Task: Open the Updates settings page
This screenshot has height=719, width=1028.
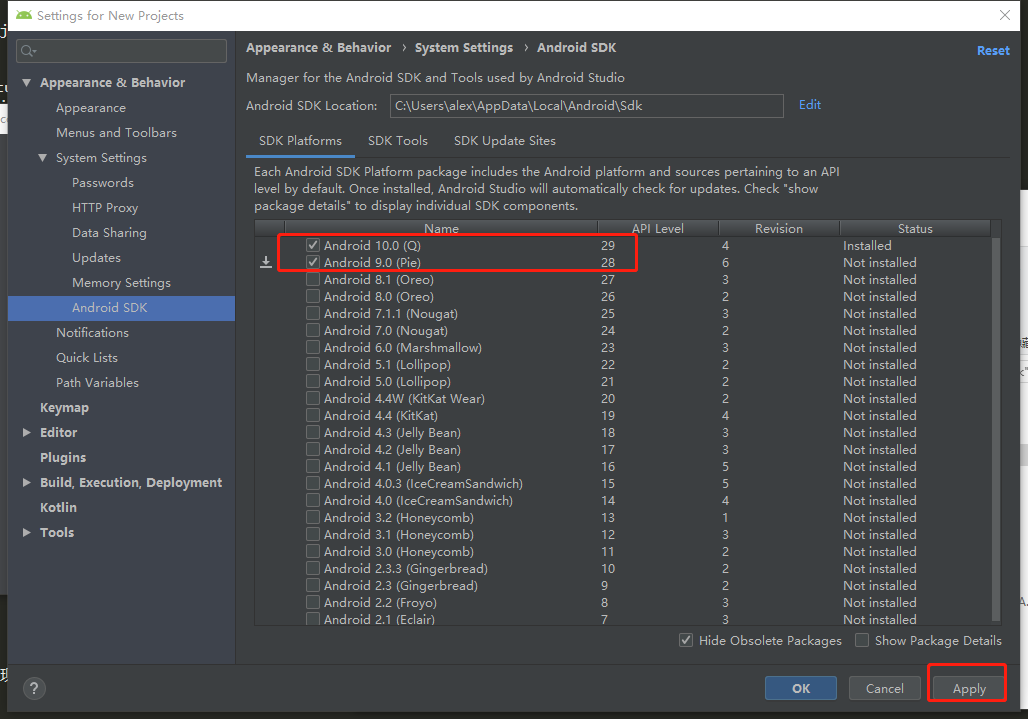Action: [96, 258]
